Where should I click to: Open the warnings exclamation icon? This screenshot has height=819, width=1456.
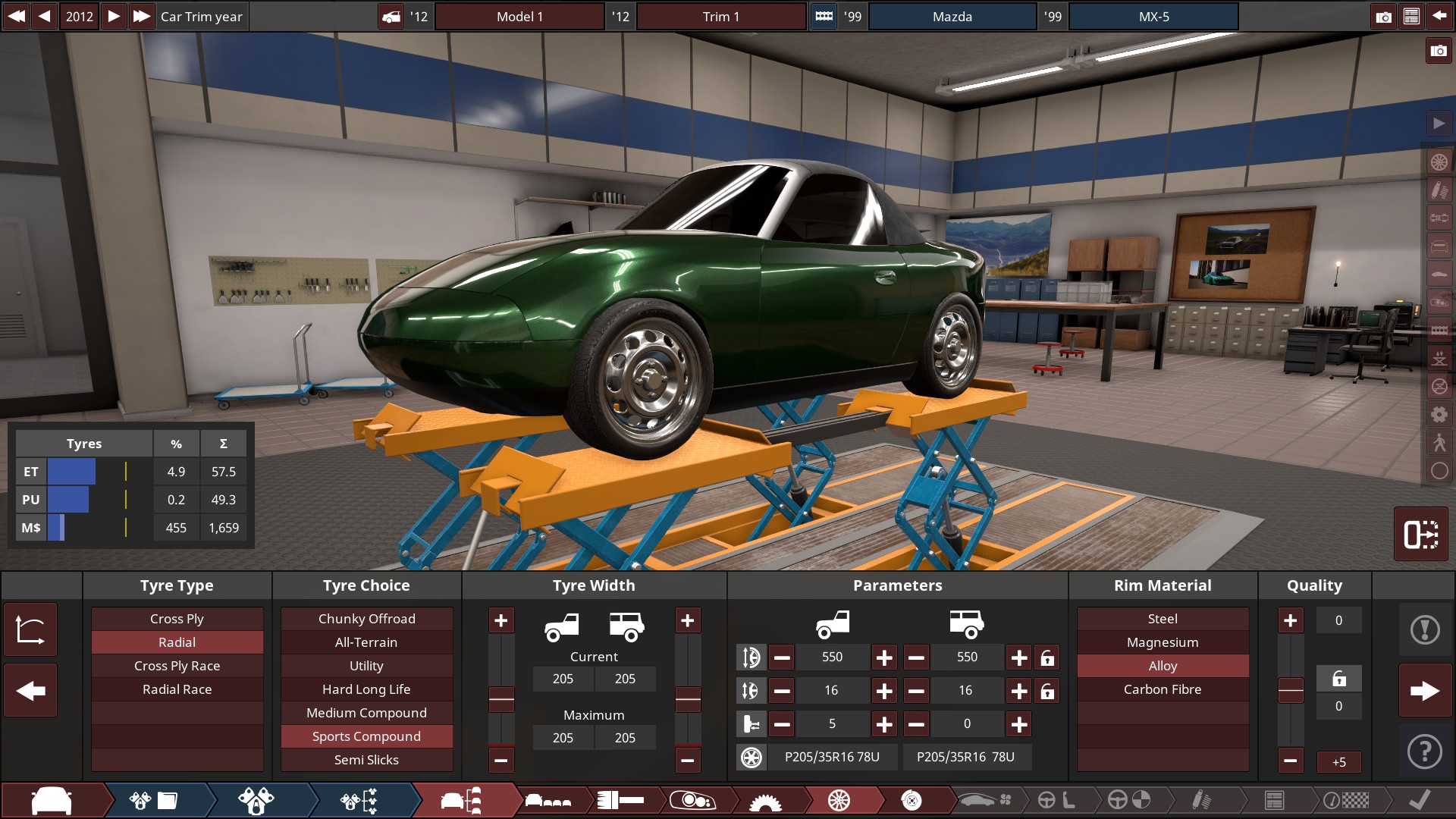point(1425,629)
